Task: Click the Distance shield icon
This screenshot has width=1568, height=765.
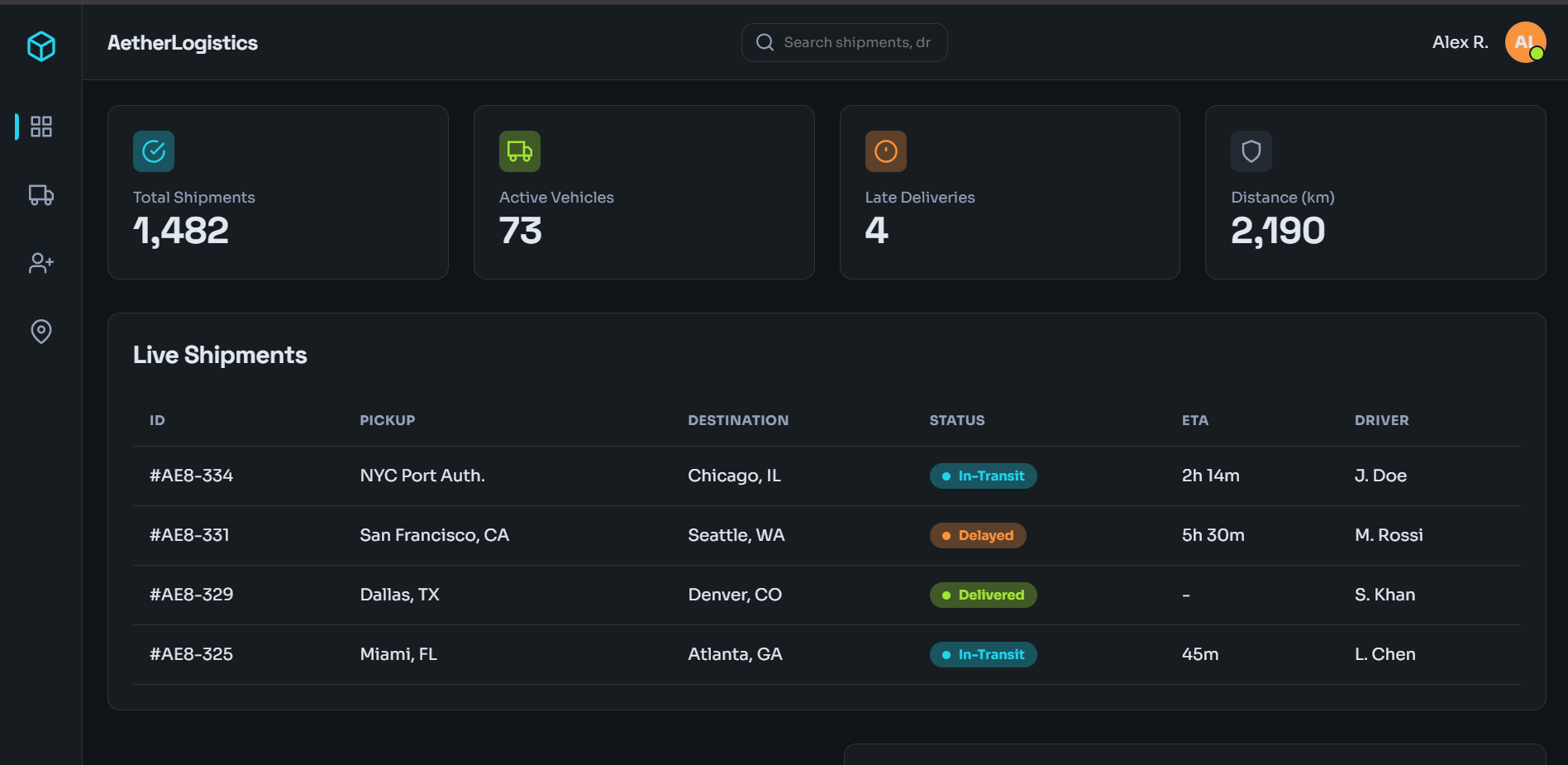Action: click(x=1251, y=151)
